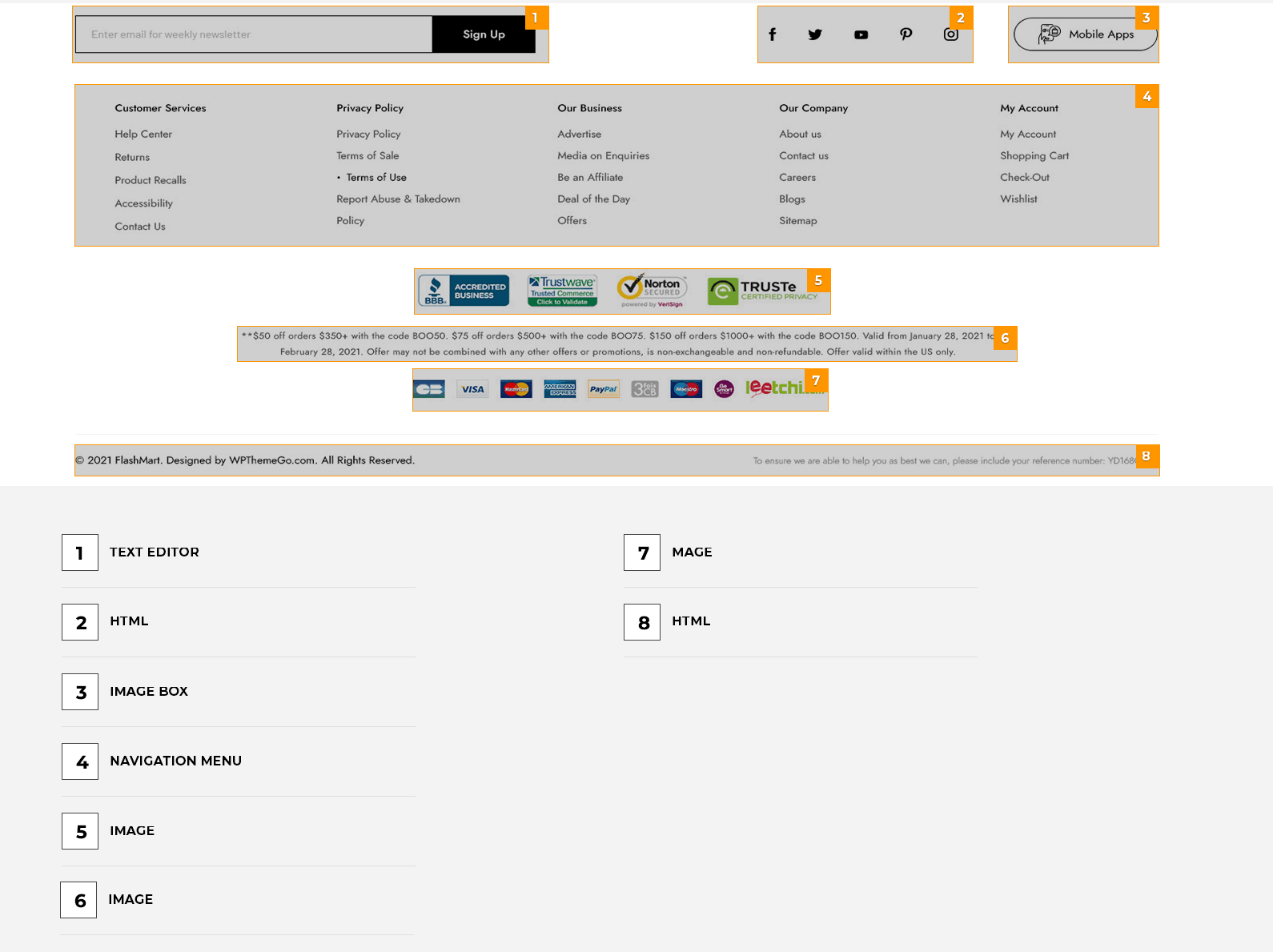1273x952 pixels.
Task: Click the Privacy Policy column heading
Action: coord(370,108)
